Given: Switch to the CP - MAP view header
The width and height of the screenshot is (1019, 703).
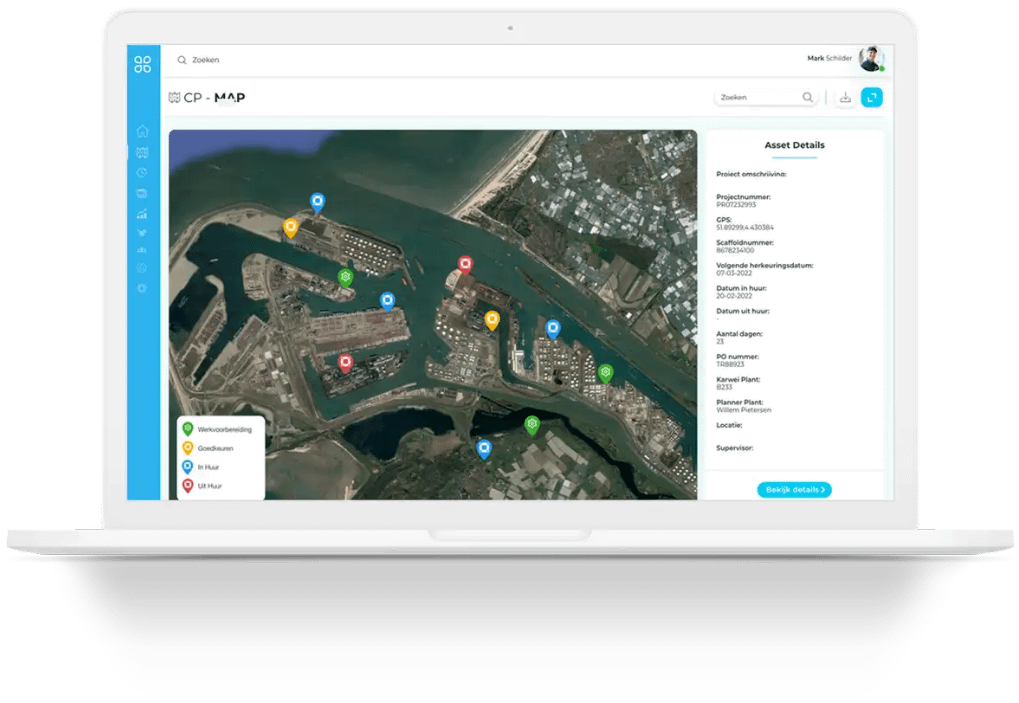Looking at the screenshot, I should (206, 97).
